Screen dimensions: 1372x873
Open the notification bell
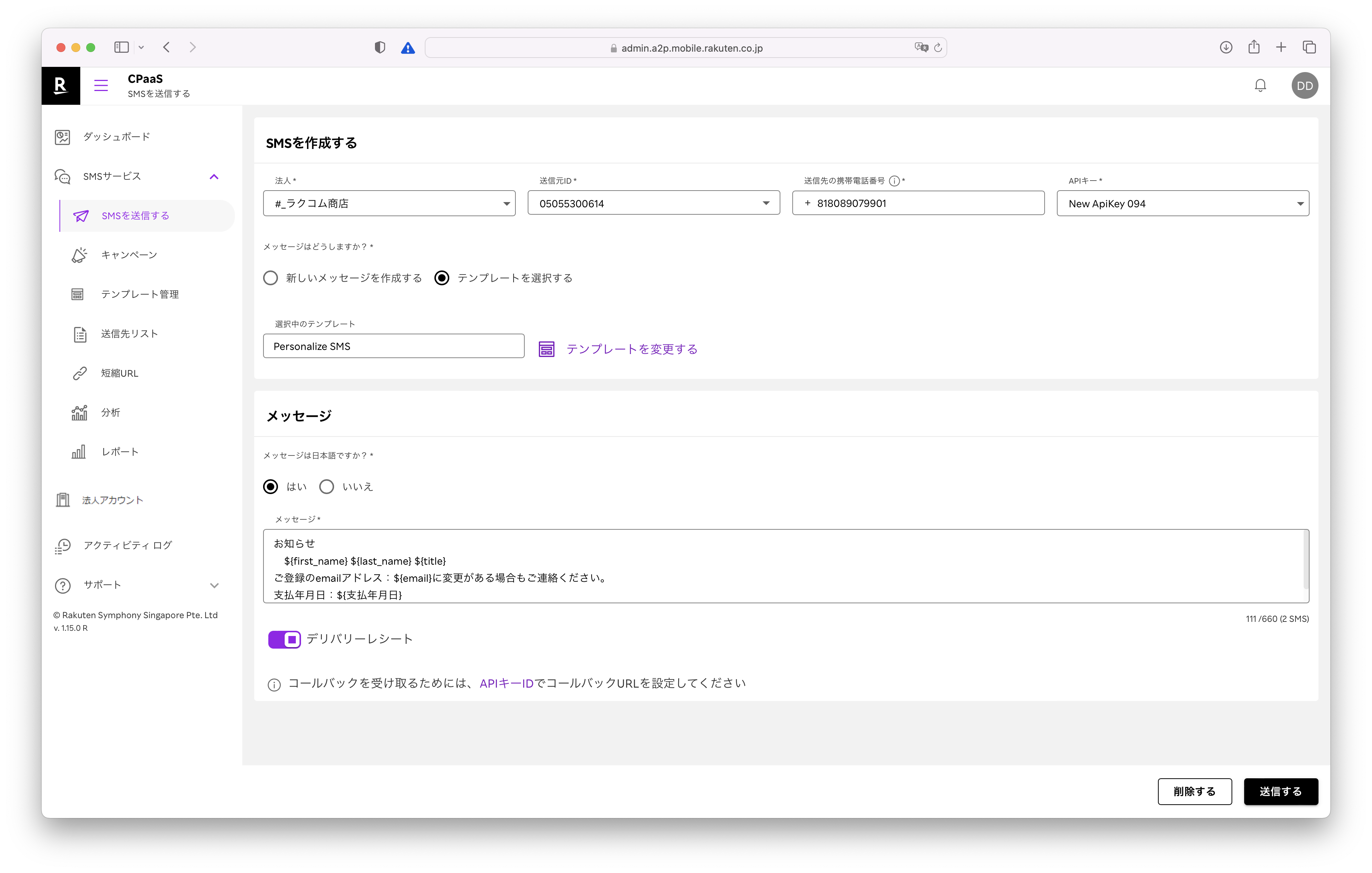[x=1260, y=85]
